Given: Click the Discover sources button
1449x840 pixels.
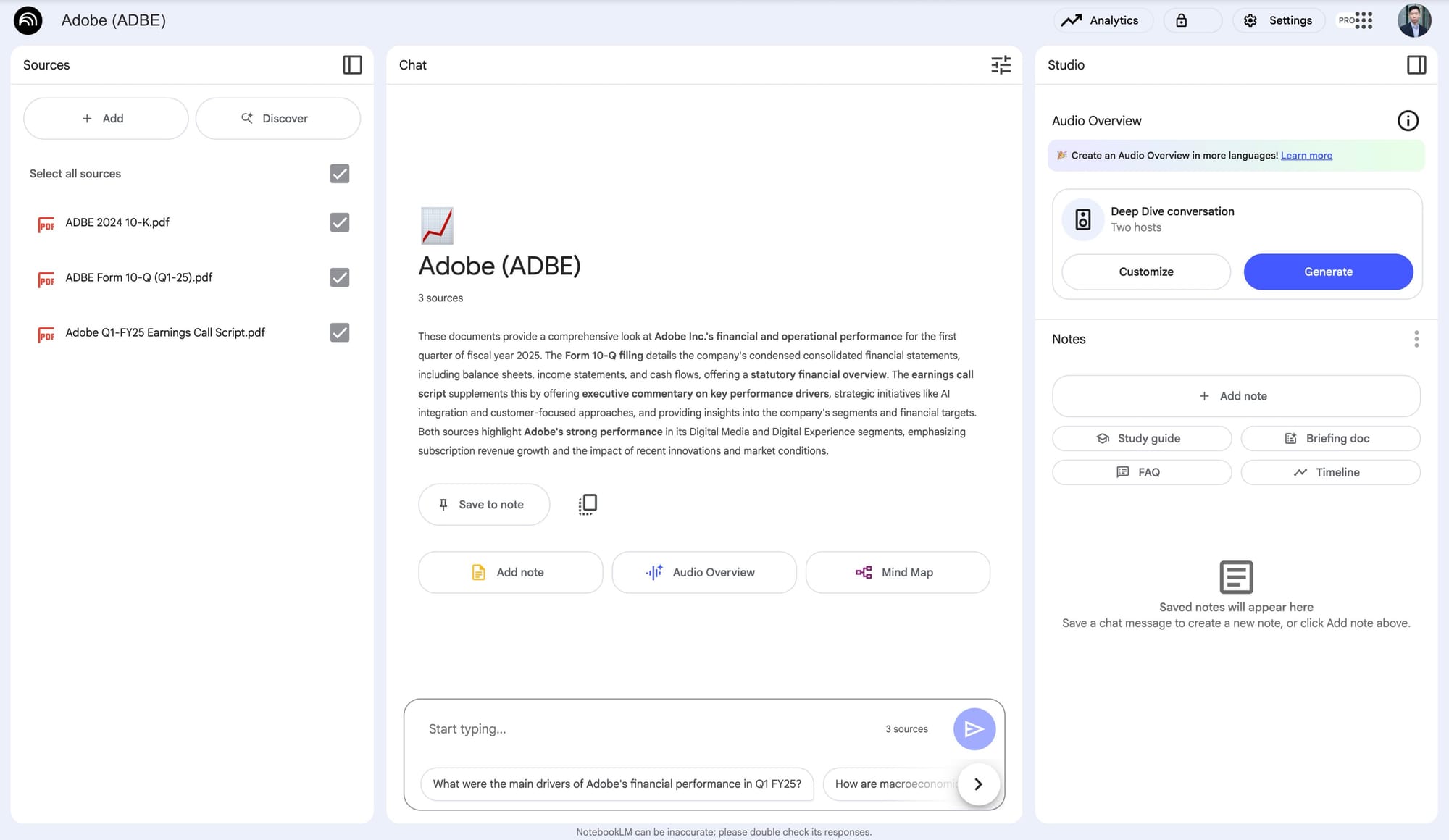Looking at the screenshot, I should click(277, 119).
